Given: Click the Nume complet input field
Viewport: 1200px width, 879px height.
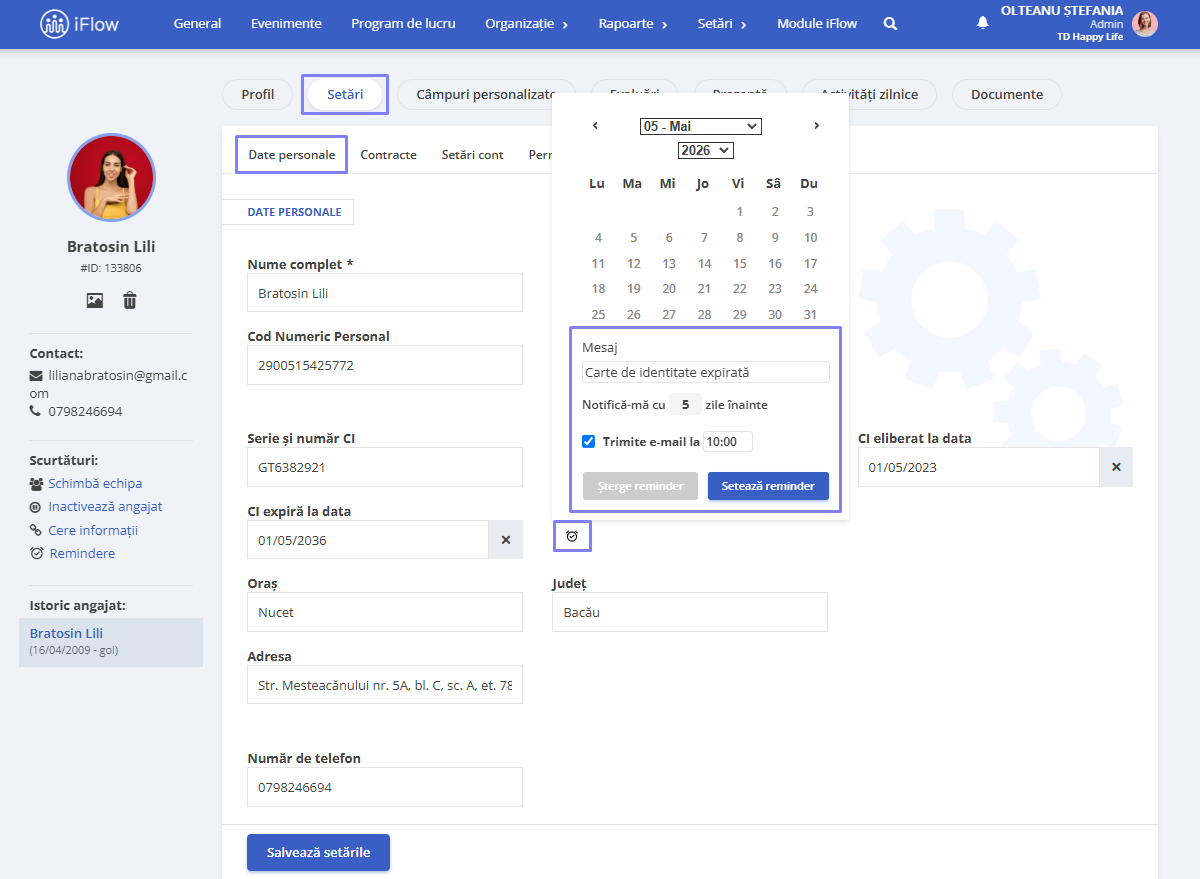Looking at the screenshot, I should 385,293.
